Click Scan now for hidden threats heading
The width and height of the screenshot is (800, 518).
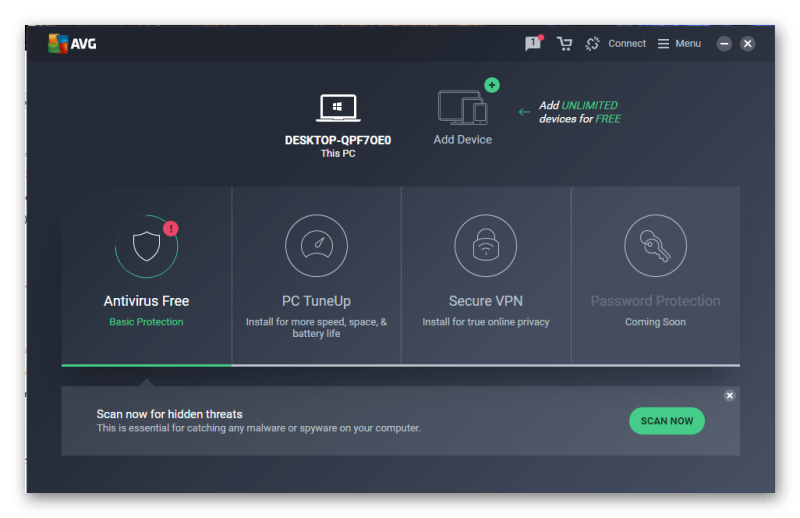tap(169, 414)
